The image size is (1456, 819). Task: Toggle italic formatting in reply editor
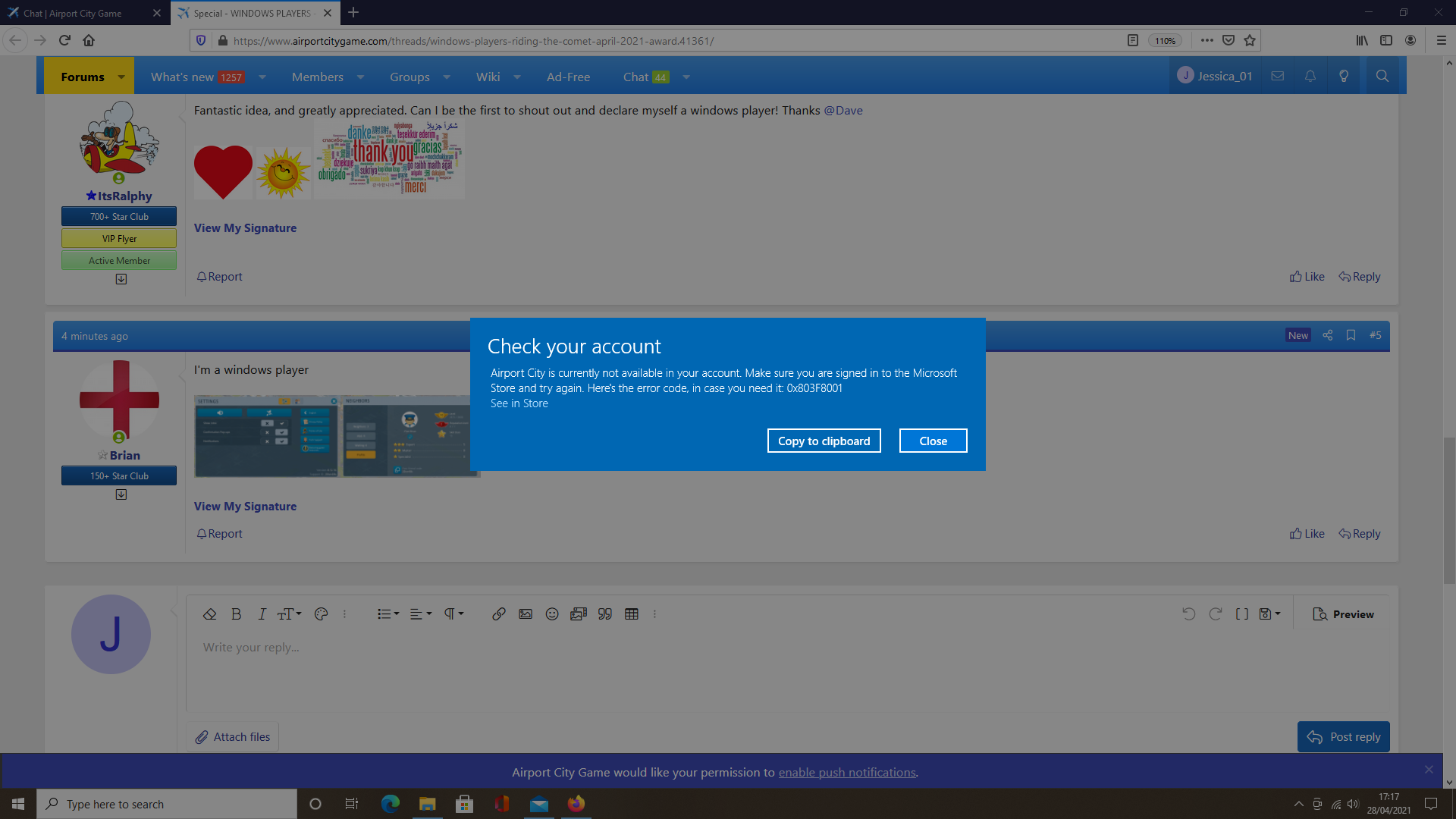[262, 614]
